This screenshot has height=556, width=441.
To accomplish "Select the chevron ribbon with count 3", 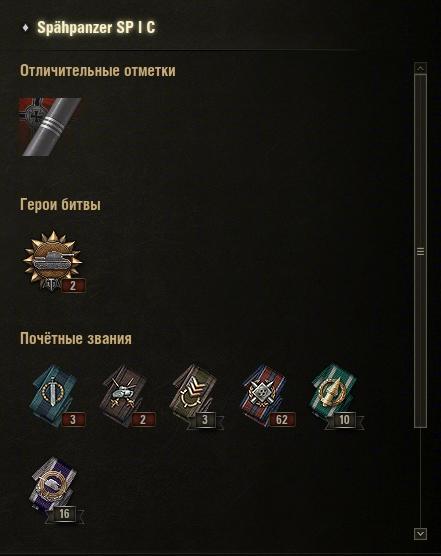I will 195,396.
